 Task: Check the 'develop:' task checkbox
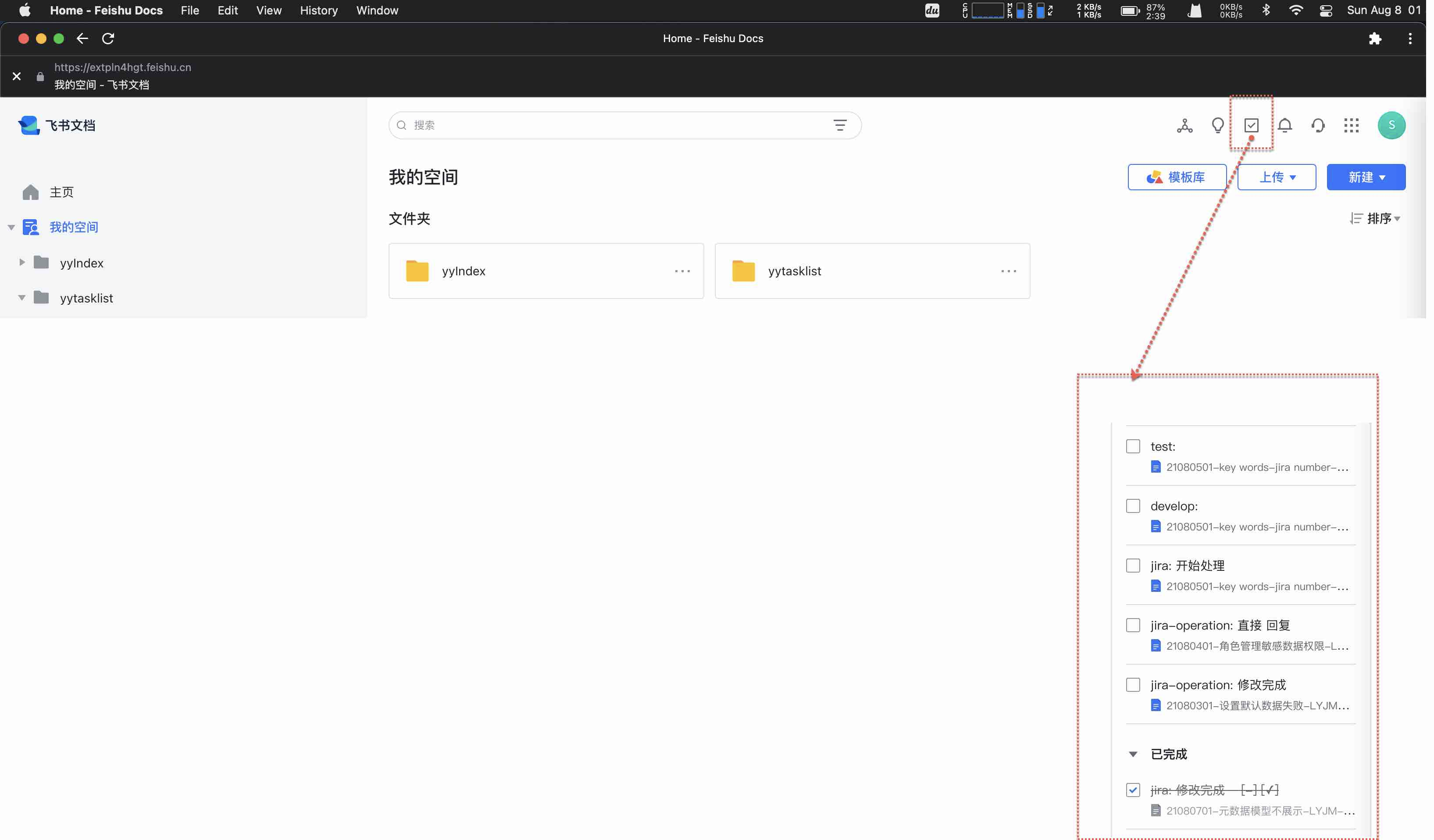point(1133,506)
